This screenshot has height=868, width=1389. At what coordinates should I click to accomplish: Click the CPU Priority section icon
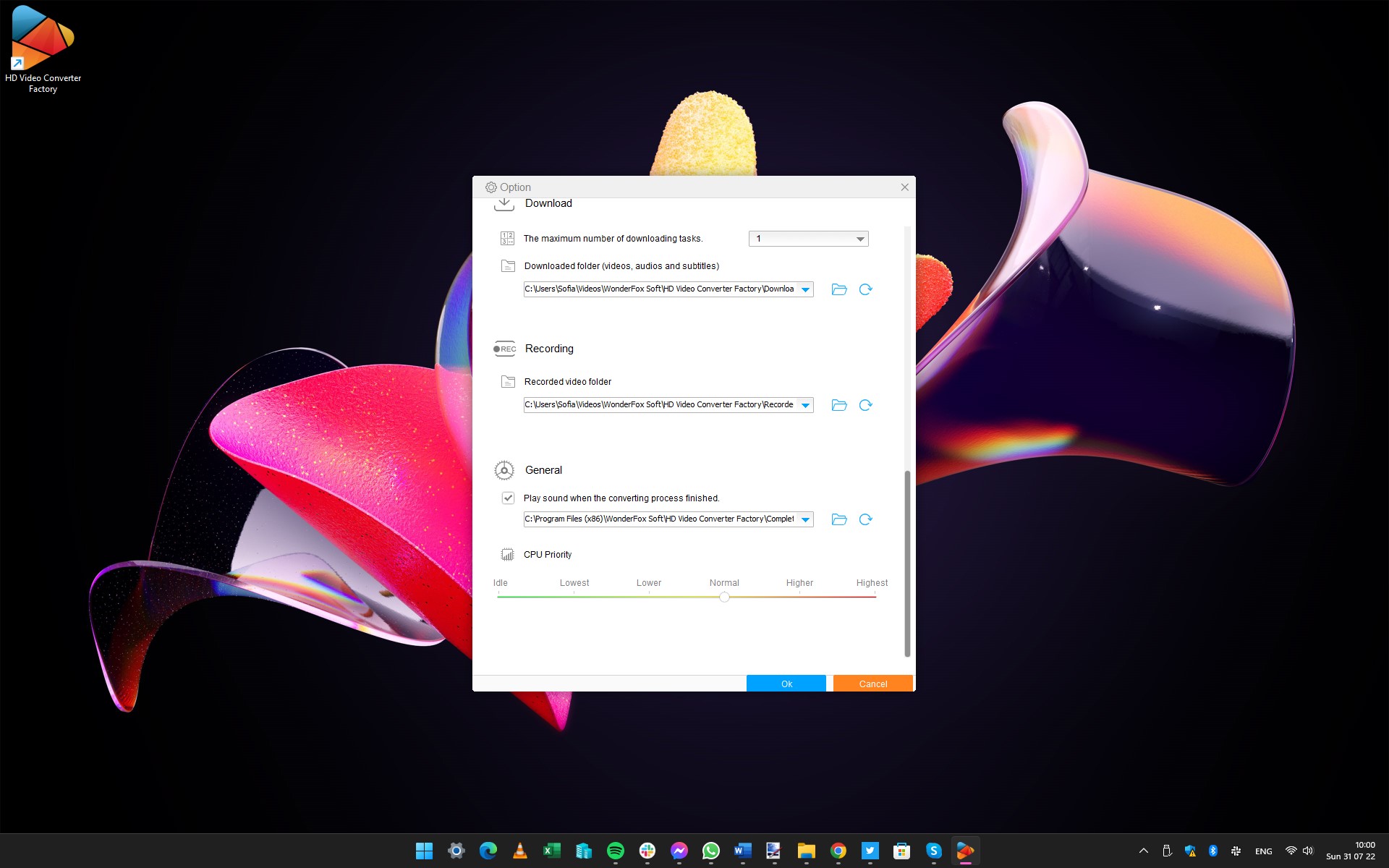pyautogui.click(x=508, y=555)
